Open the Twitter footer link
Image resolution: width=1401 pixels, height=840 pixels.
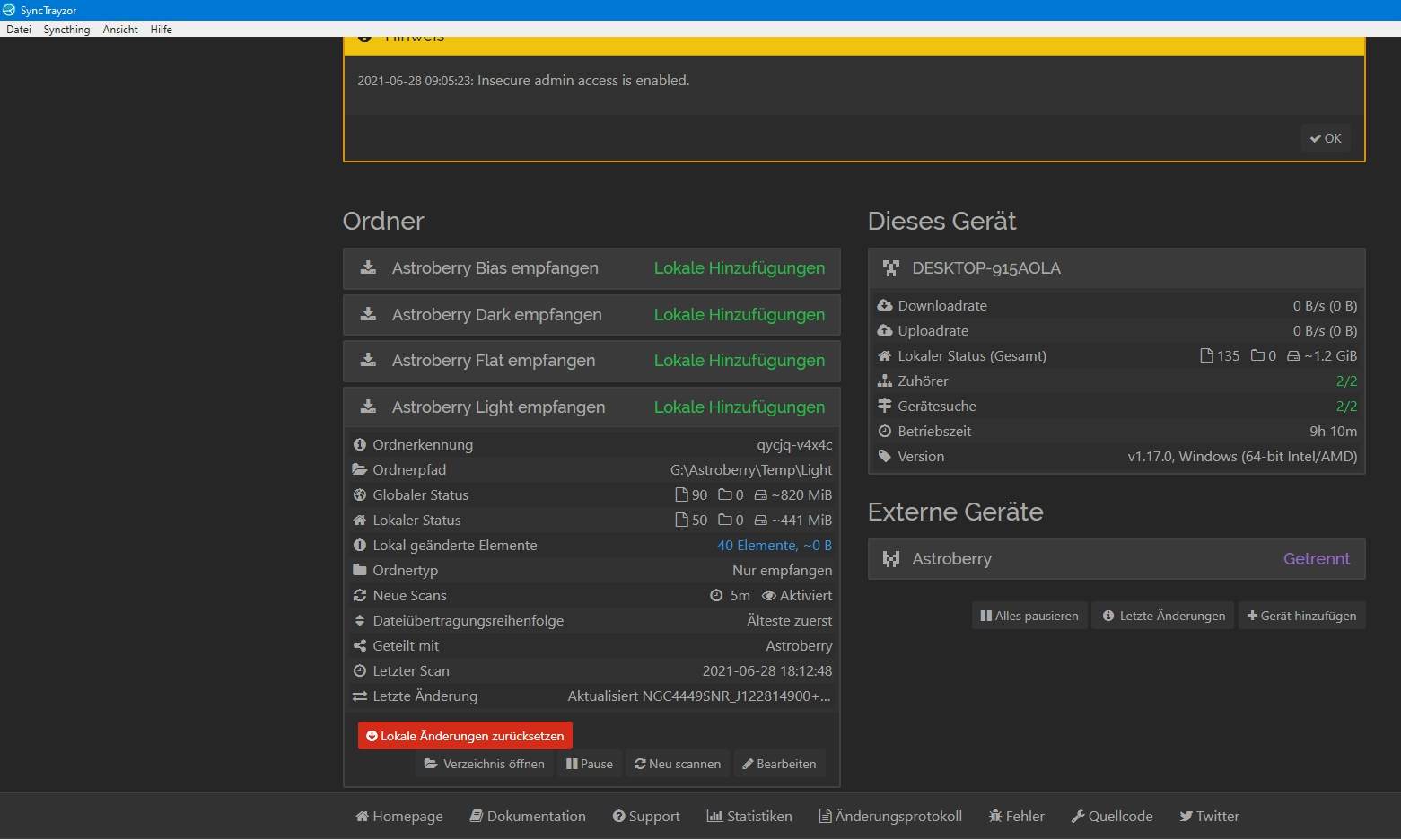1209,816
